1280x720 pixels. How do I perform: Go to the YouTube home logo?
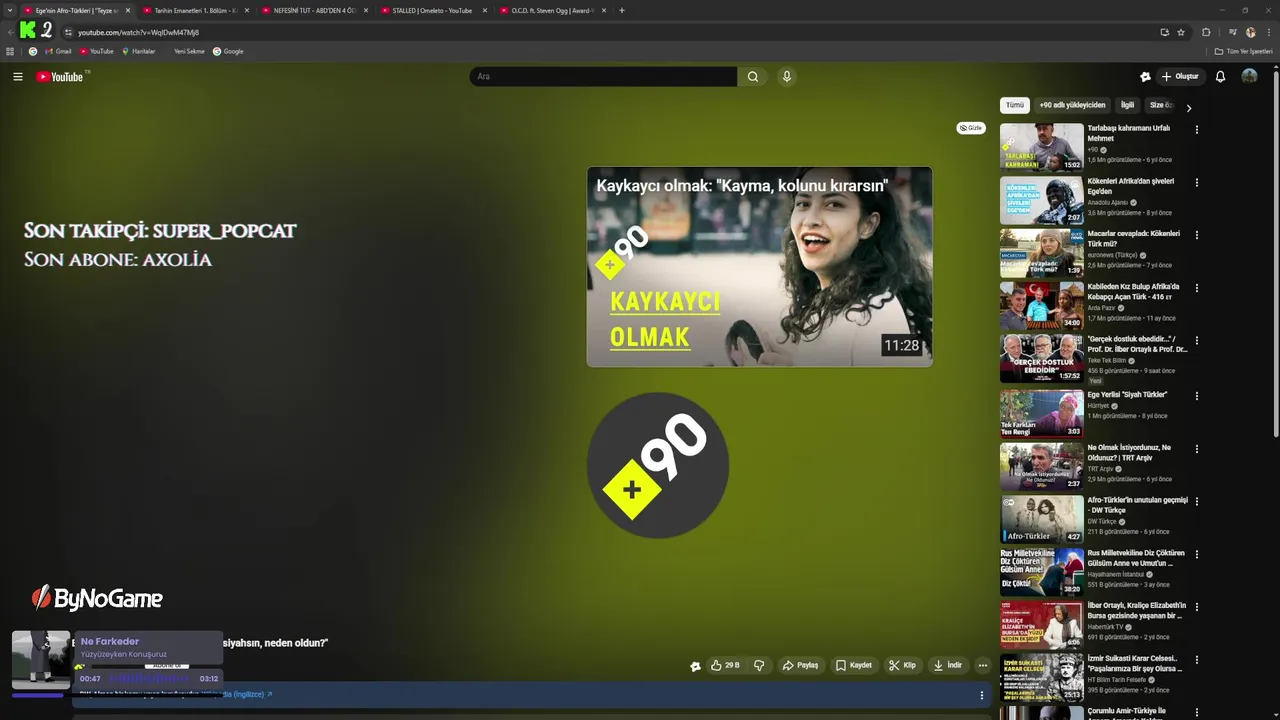tap(62, 77)
